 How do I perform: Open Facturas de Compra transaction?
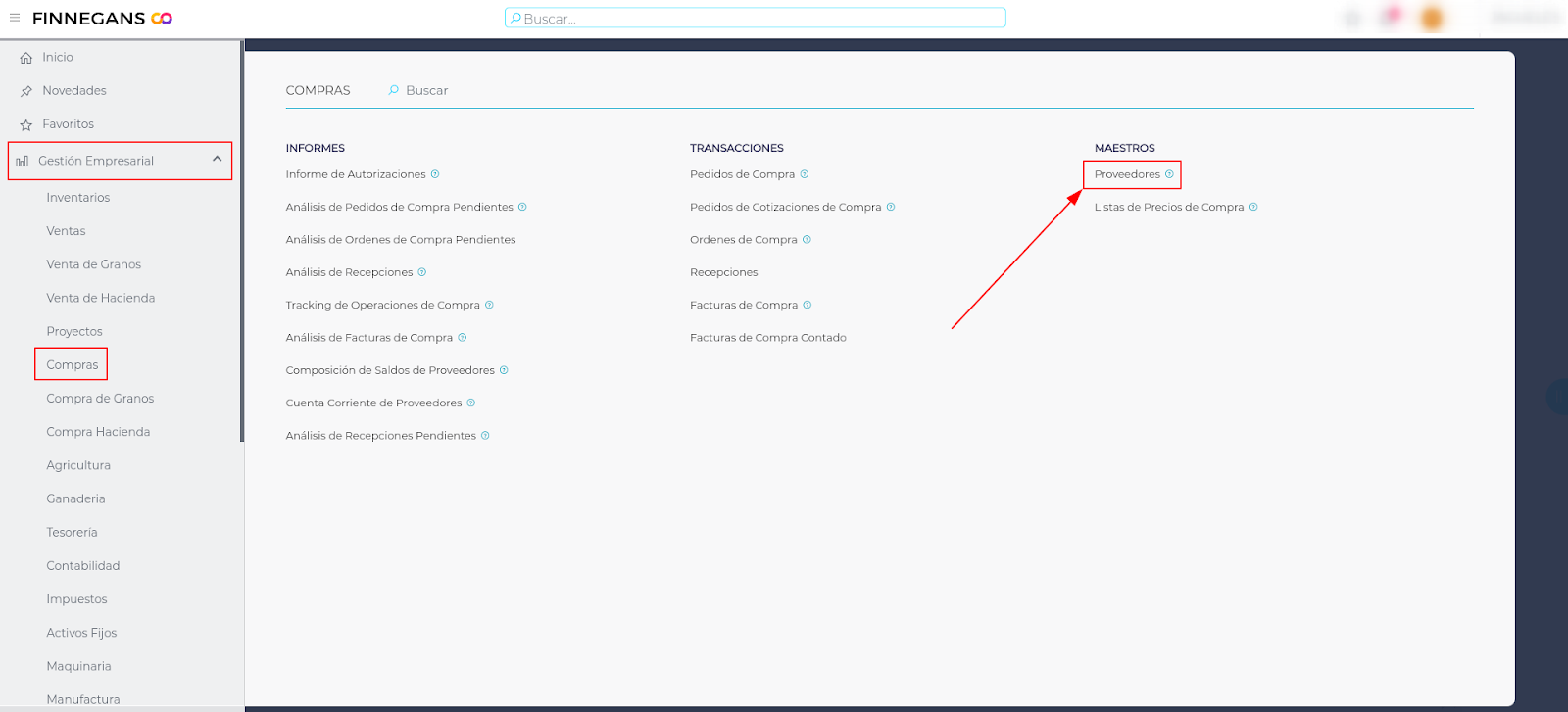(x=744, y=305)
